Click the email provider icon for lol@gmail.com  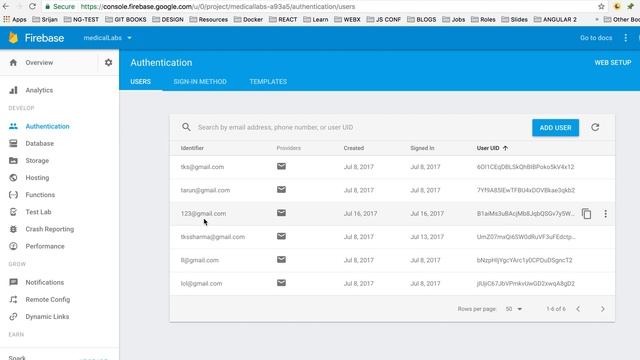281,283
